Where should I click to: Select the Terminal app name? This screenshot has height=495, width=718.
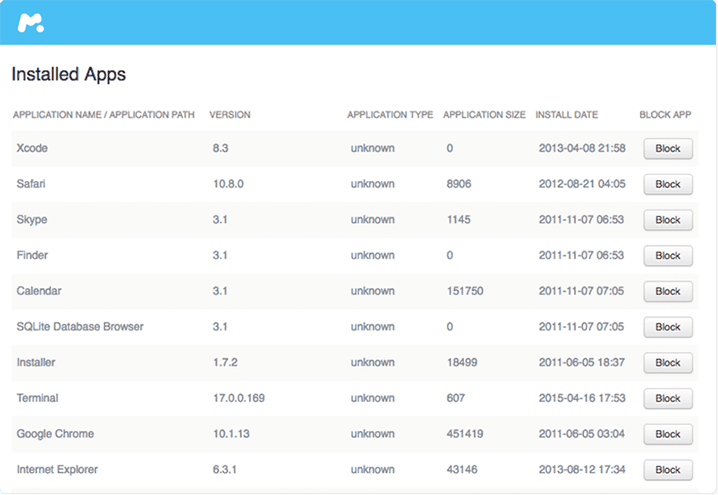pos(38,398)
